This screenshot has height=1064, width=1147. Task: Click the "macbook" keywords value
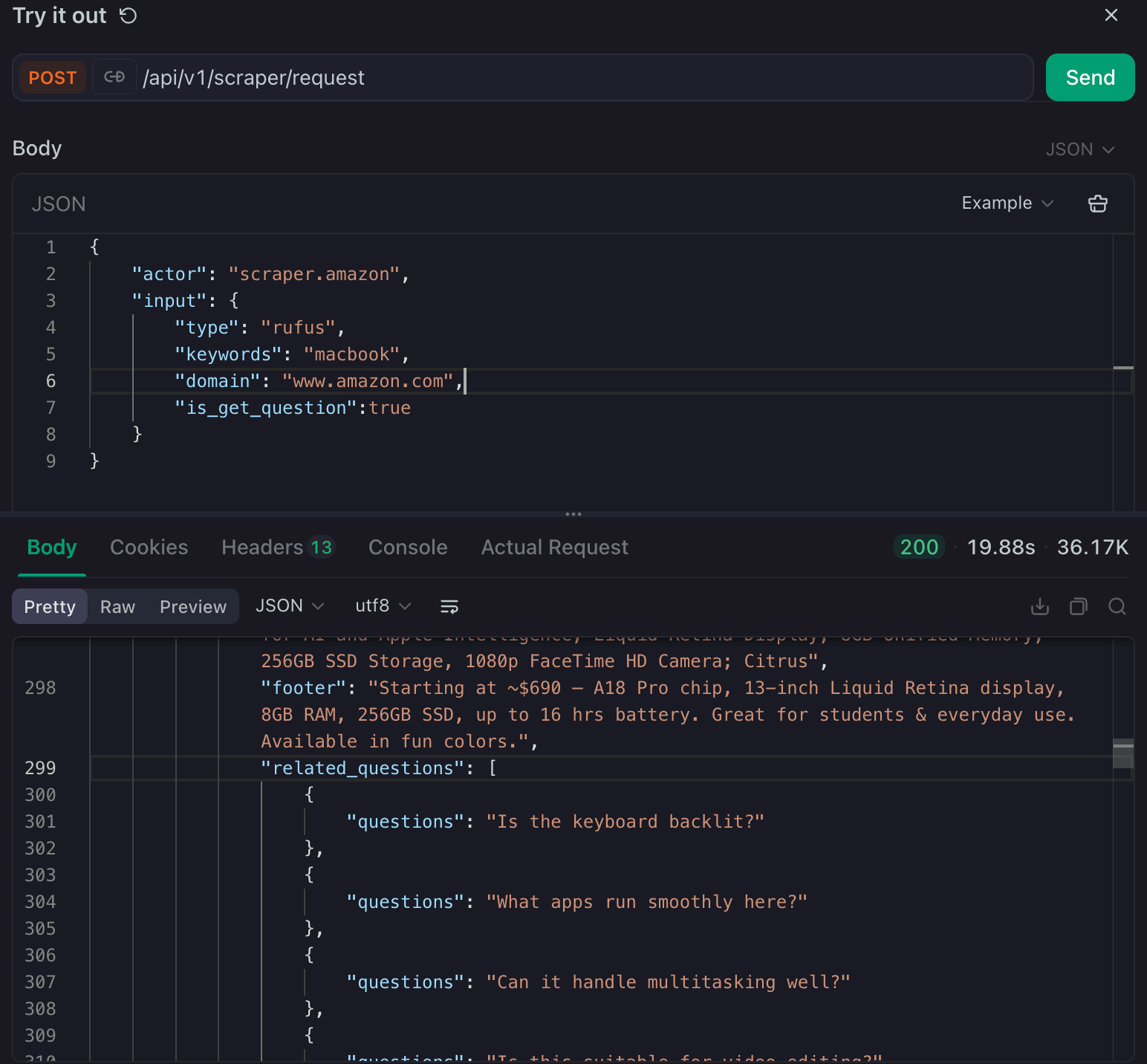coord(352,354)
